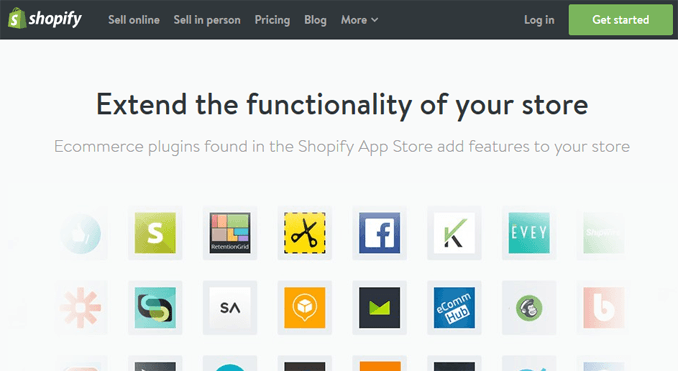Open the faded pink b app icon
Viewport: 678px width, 371px height.
604,307
